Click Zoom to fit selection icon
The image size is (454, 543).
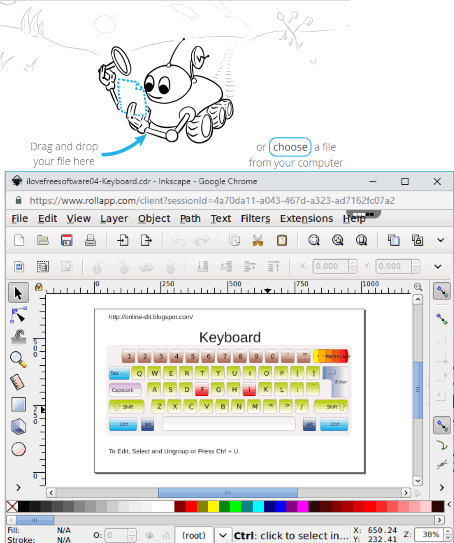click(x=314, y=240)
